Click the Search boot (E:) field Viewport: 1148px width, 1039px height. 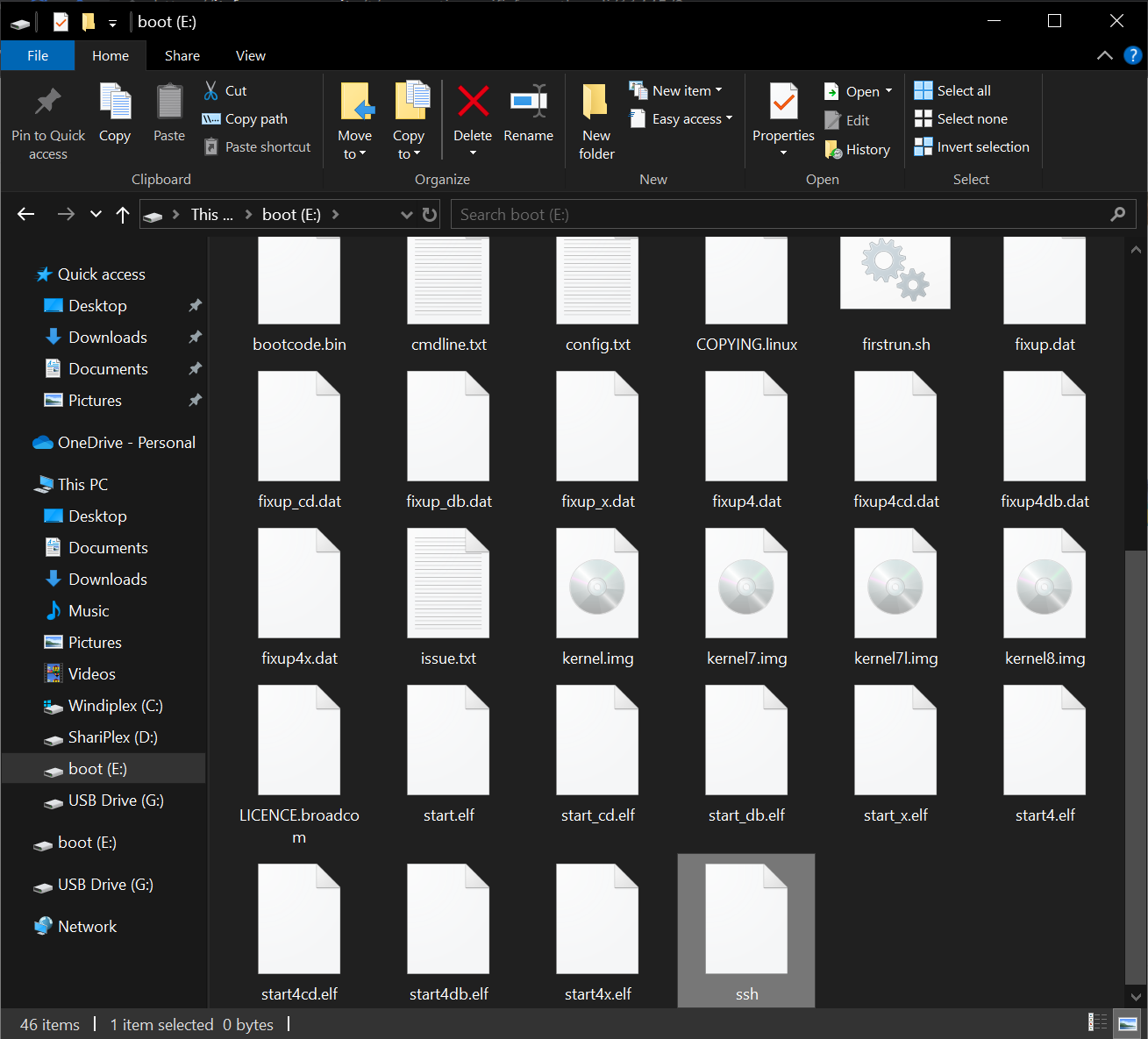click(781, 215)
